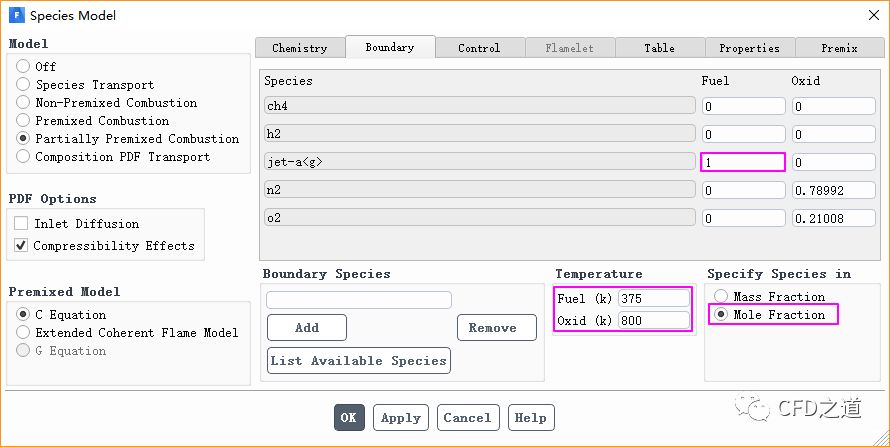Enable the Inlet Diffusion checkbox

point(21,224)
